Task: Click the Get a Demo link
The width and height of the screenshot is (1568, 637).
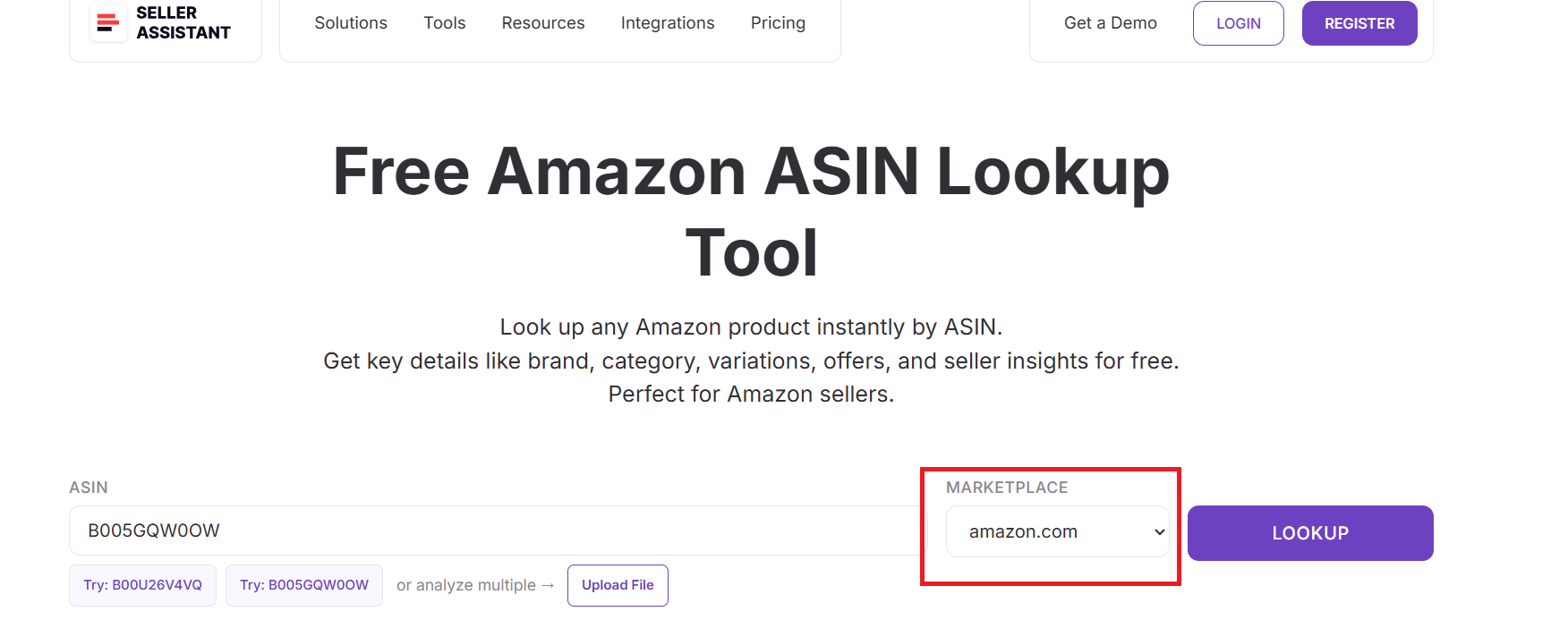Action: (1110, 23)
